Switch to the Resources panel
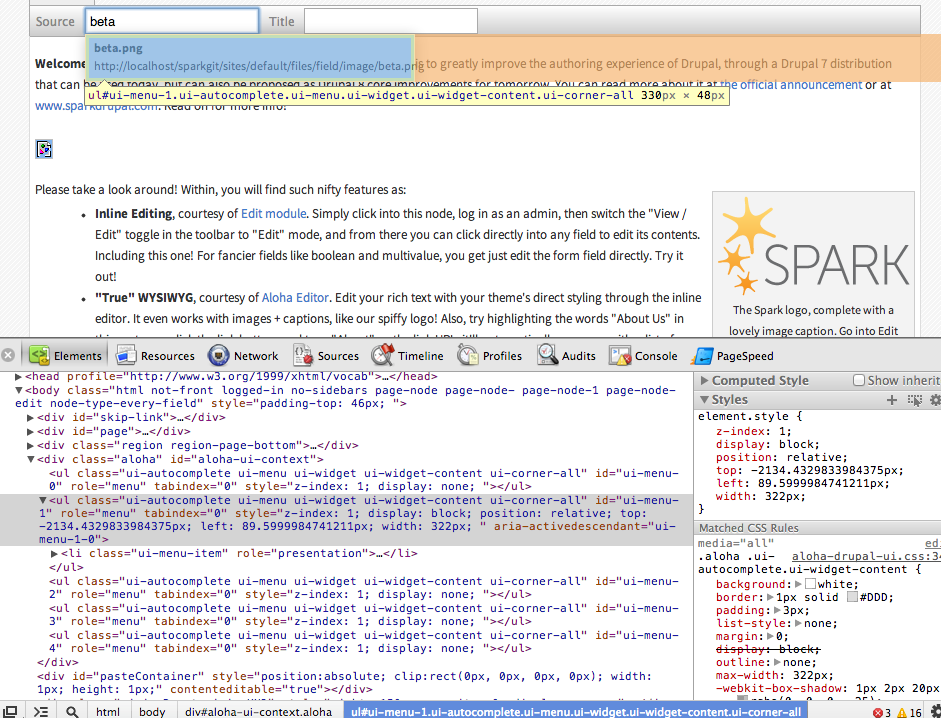The width and height of the screenshot is (941, 718). [155, 355]
